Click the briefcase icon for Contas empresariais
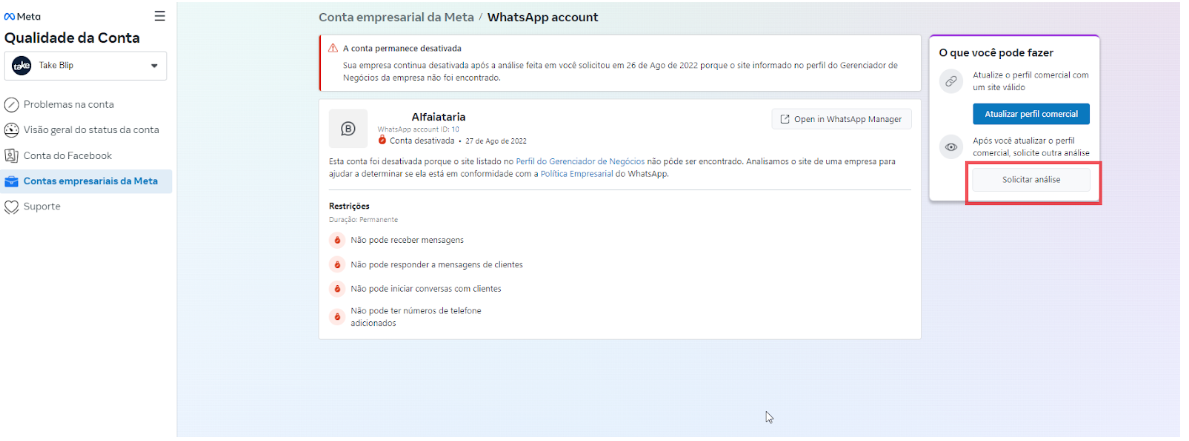 tap(11, 181)
